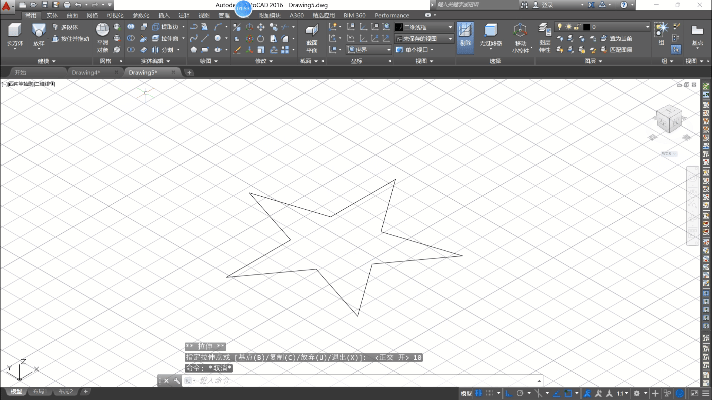The height and width of the screenshot is (400, 712).
Task: Select the solid Union tool
Action: (131, 27)
